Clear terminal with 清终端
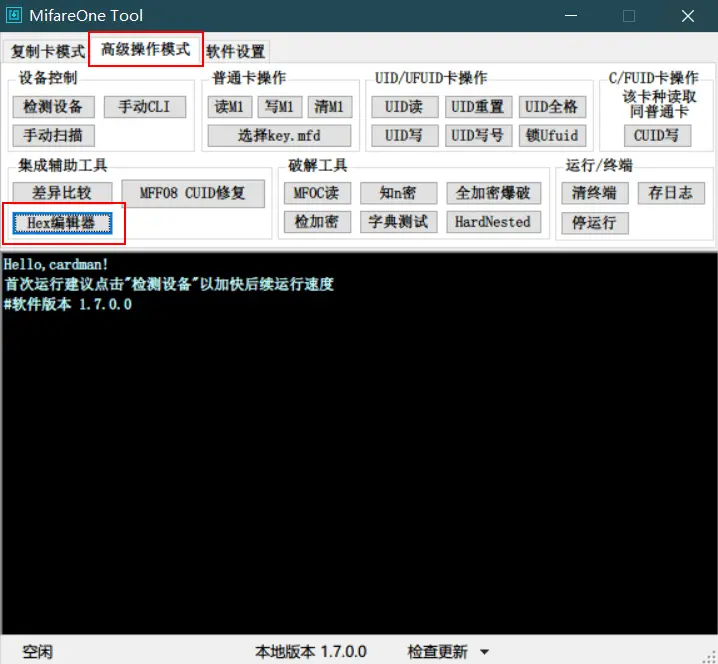718x664 pixels. pos(594,193)
